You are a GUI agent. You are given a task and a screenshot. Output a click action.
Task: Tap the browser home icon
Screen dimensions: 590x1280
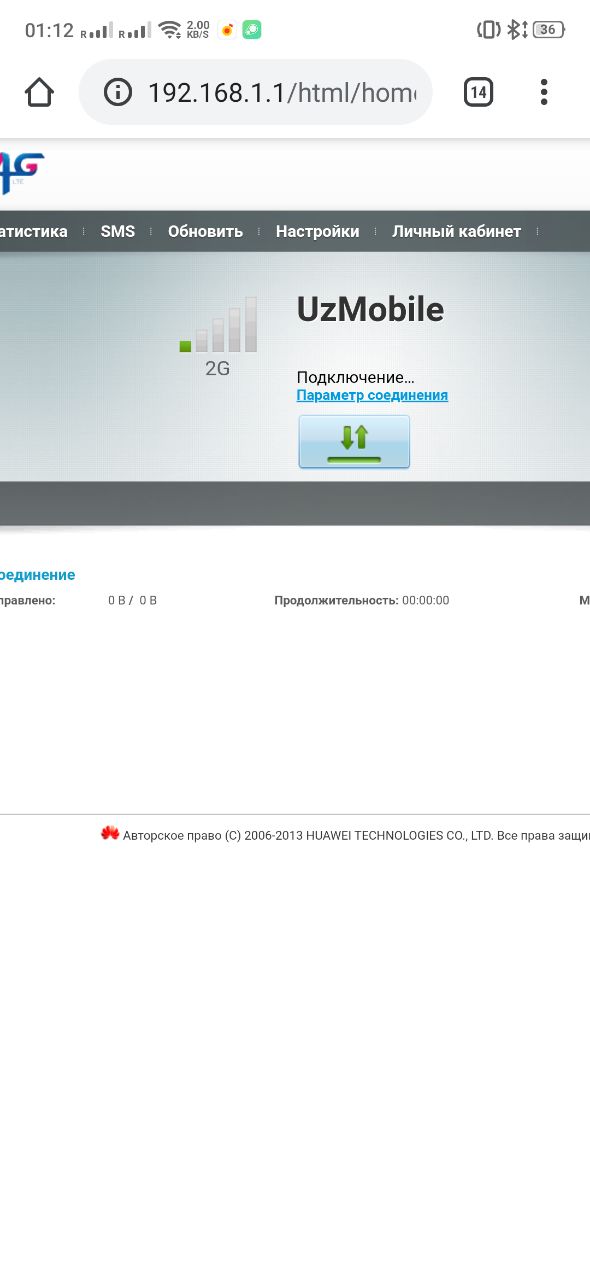point(39,93)
